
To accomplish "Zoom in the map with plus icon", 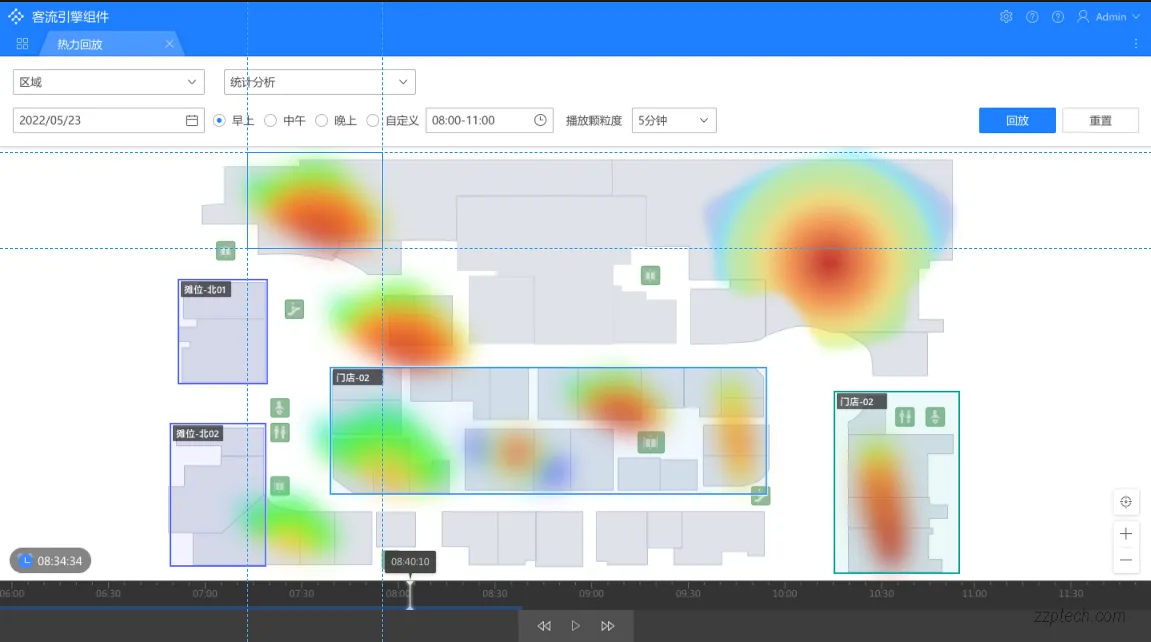I will [1126, 534].
